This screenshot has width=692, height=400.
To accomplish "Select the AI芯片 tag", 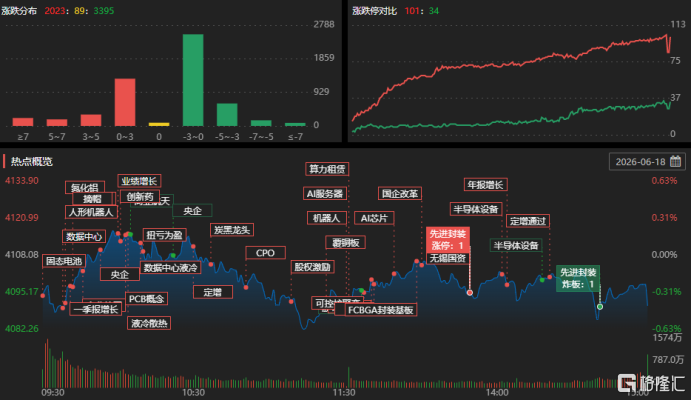I will [374, 218].
